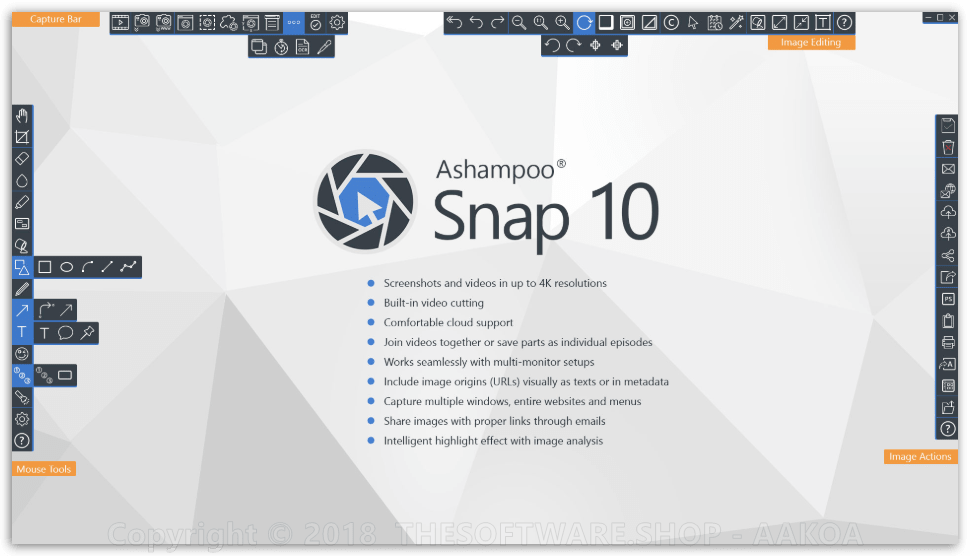The image size is (970, 556).
Task: Open Image Actions help icon
Action: (948, 429)
